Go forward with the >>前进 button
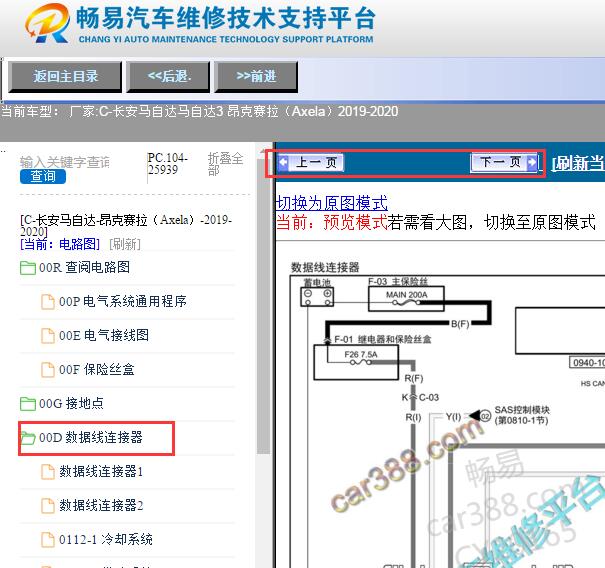605x568 pixels. point(256,76)
